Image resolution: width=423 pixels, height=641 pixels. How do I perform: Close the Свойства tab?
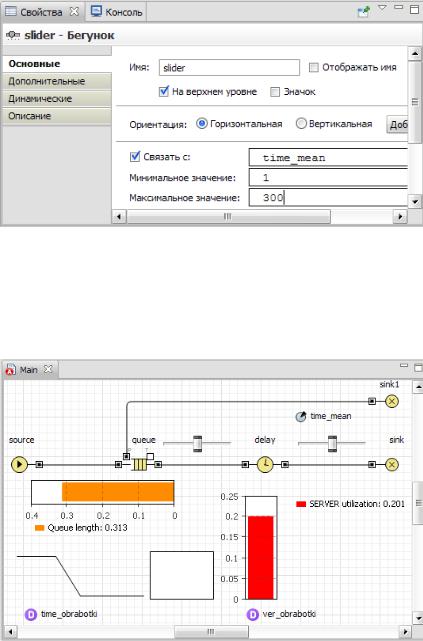tap(74, 11)
